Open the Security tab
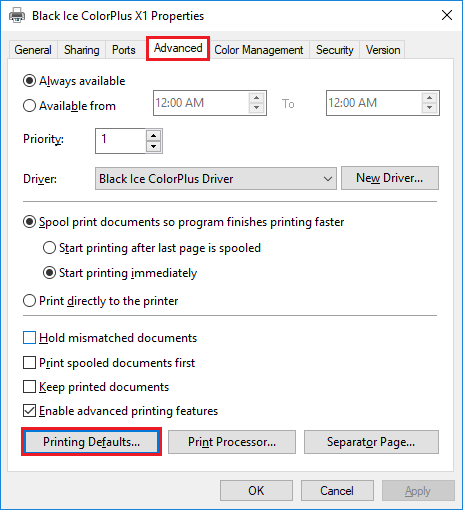 334,50
